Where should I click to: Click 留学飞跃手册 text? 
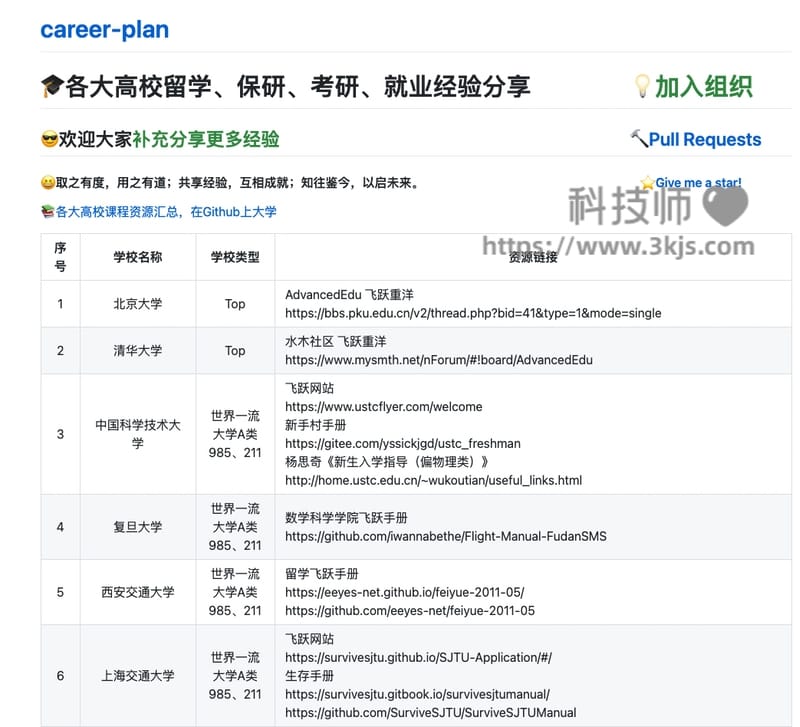(322, 574)
